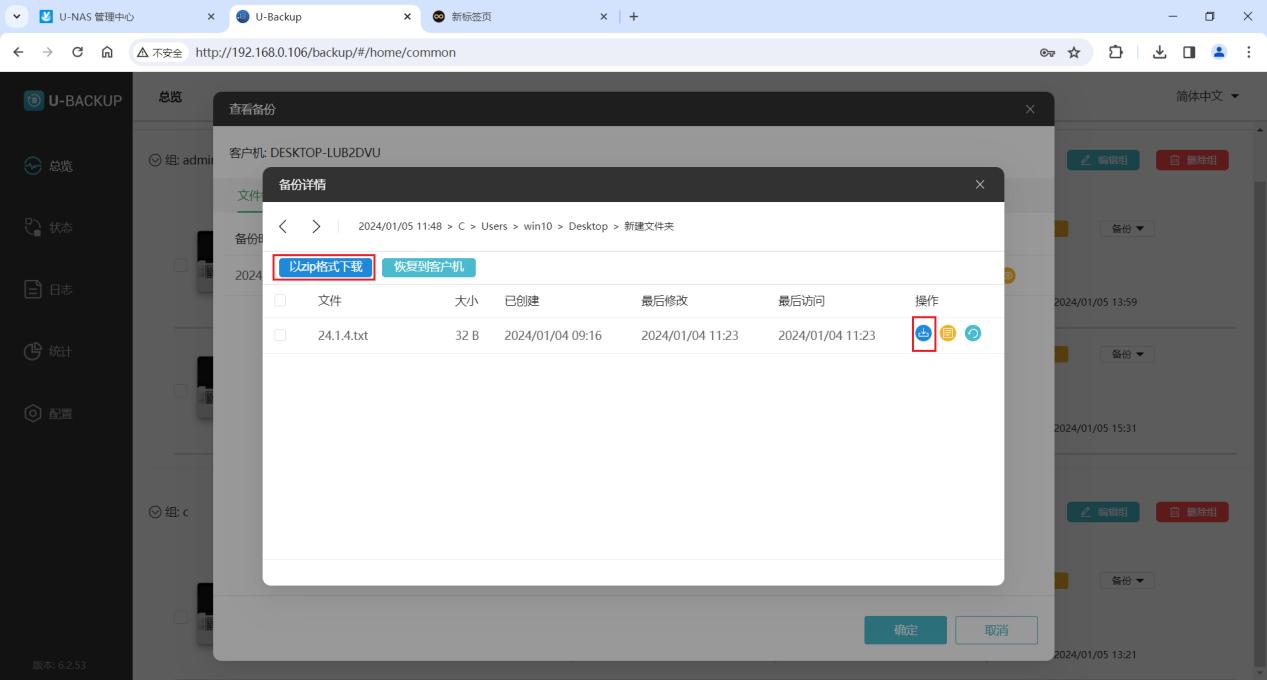
Task: Click the yellow file details icon for 24.1.4.txt
Action: coord(948,334)
